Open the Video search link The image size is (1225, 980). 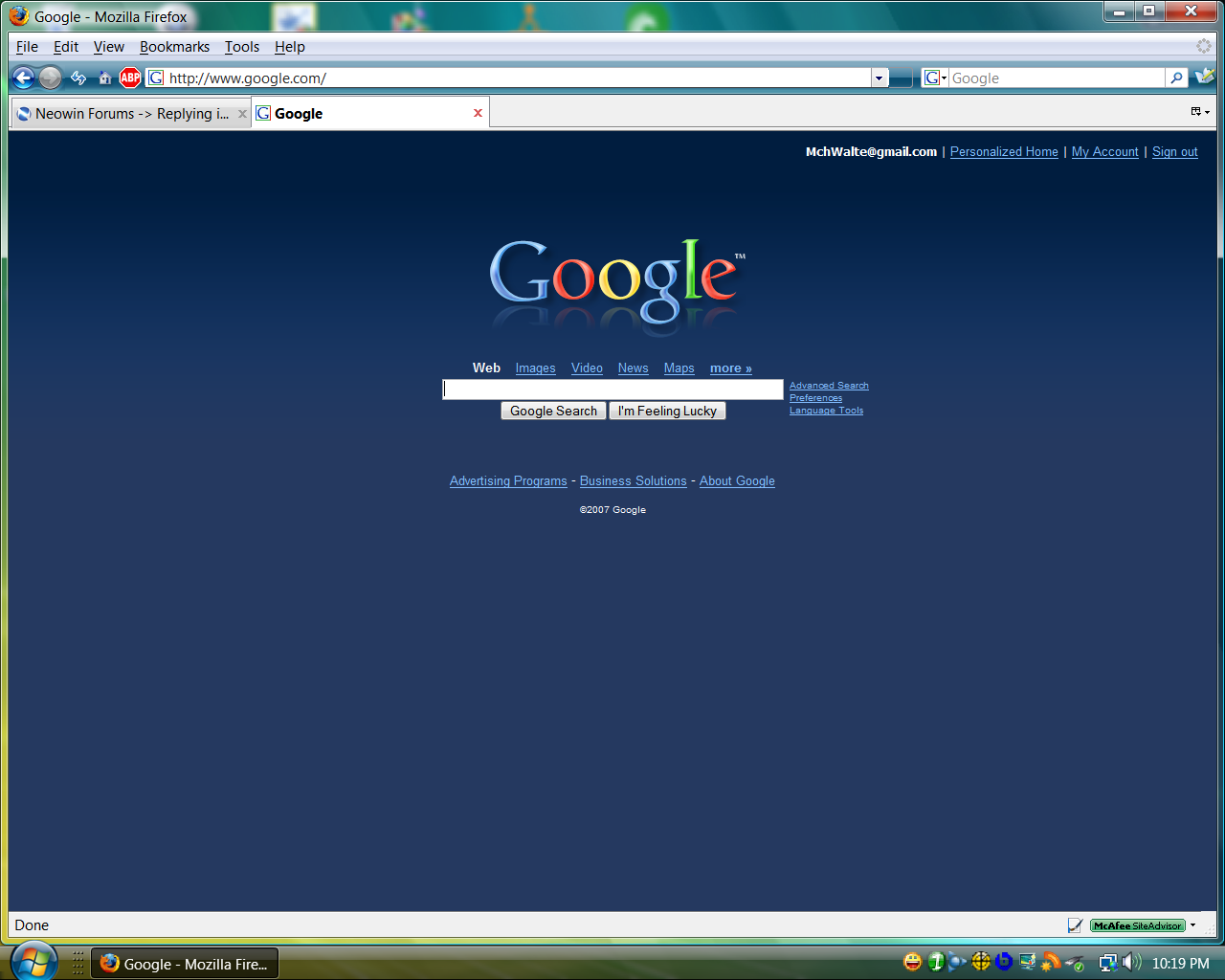pyautogui.click(x=587, y=368)
